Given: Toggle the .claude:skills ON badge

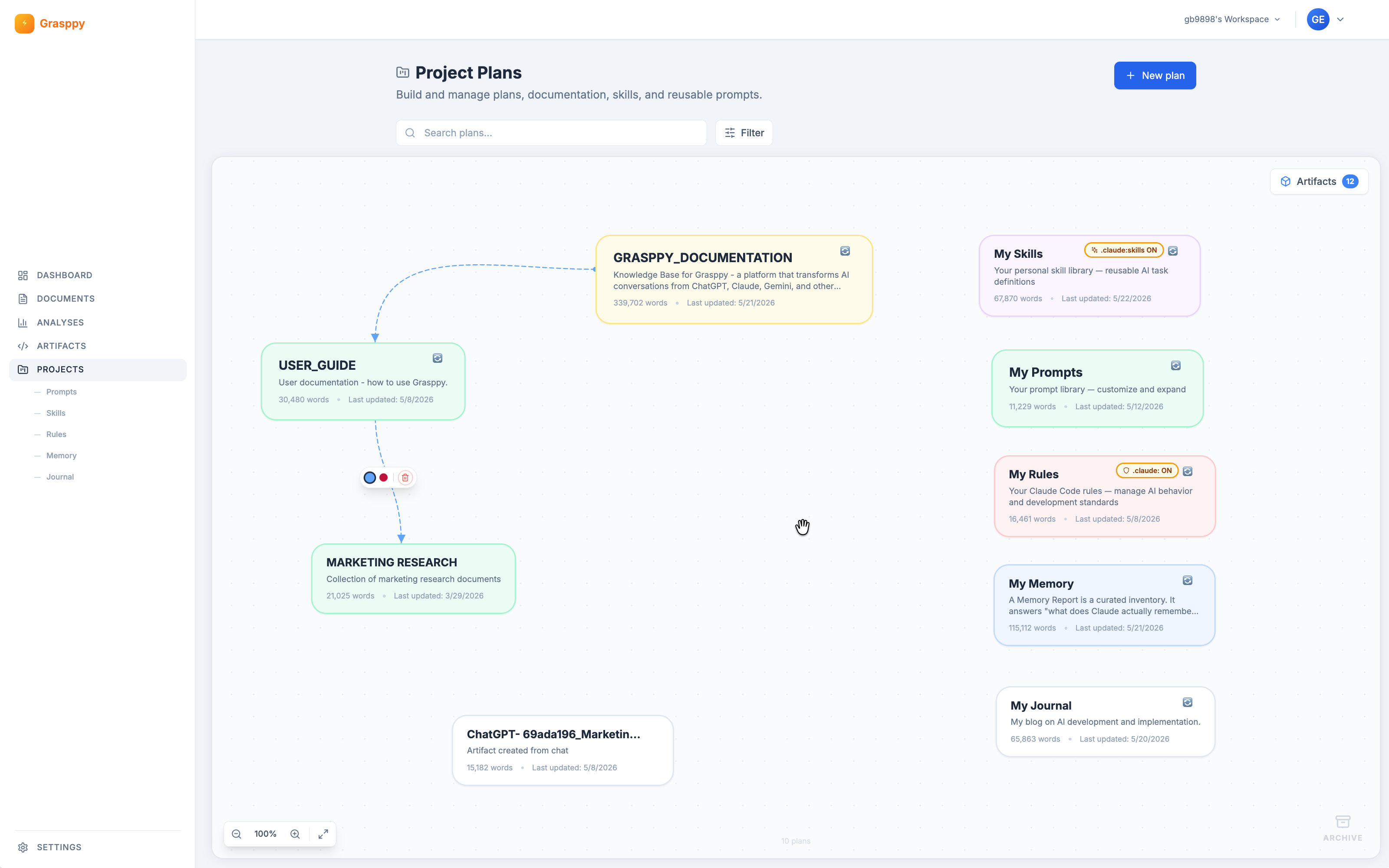Looking at the screenshot, I should (x=1124, y=250).
